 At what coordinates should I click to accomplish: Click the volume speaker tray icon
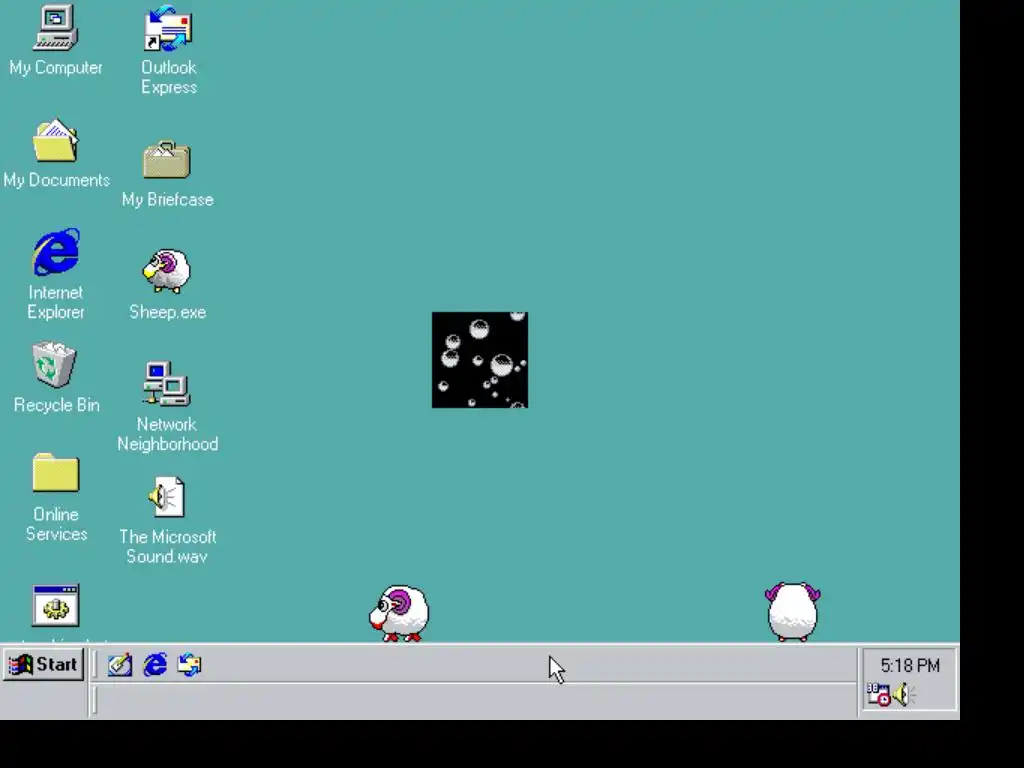tap(904, 694)
